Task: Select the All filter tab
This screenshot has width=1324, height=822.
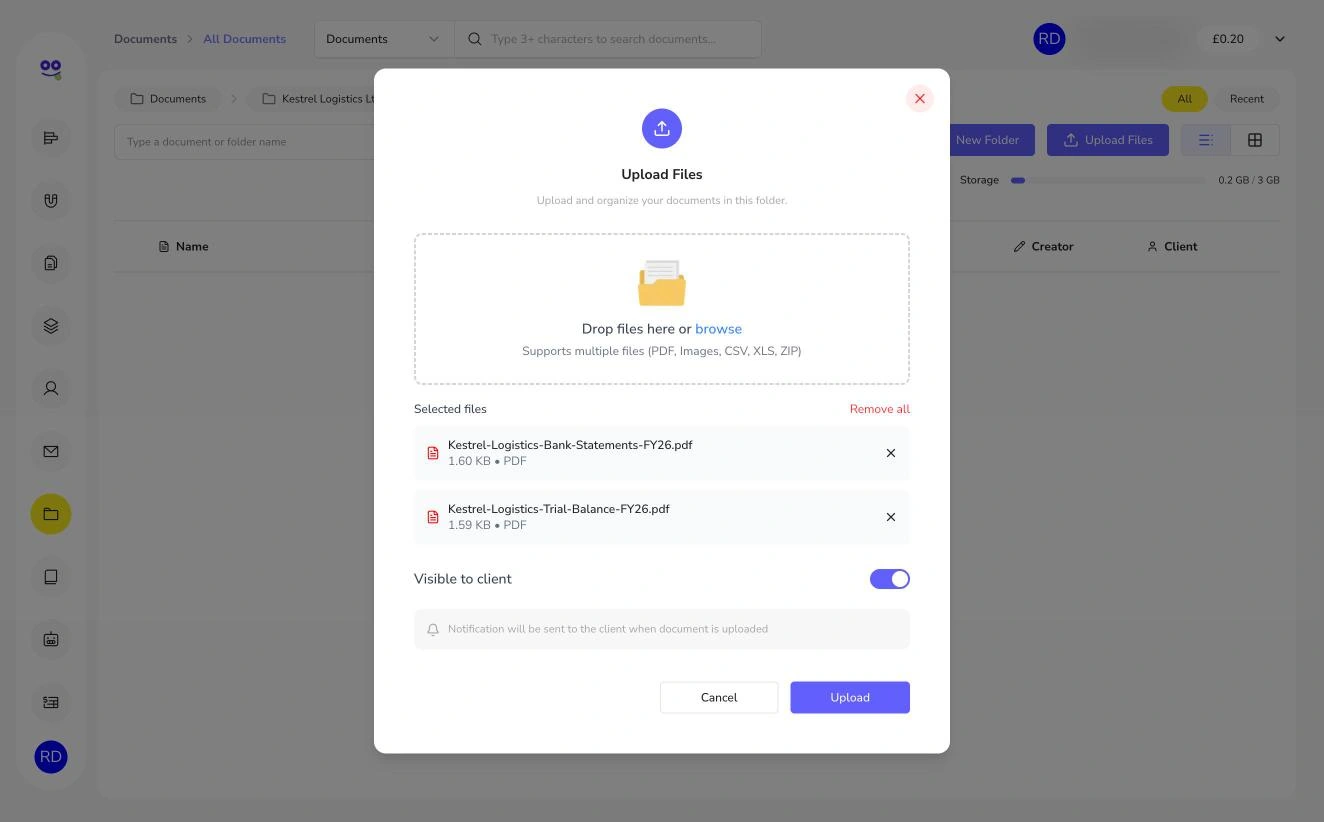Action: [1184, 99]
